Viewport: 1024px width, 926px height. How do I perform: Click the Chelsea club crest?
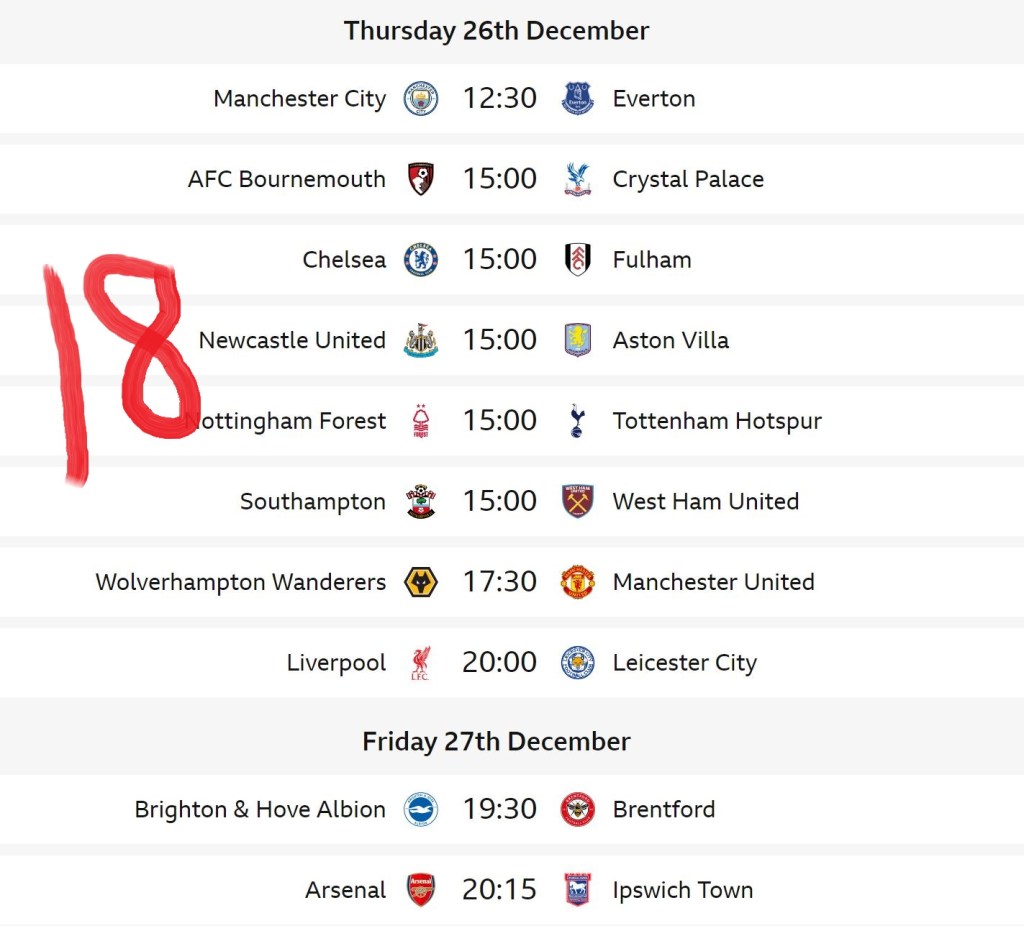point(421,260)
